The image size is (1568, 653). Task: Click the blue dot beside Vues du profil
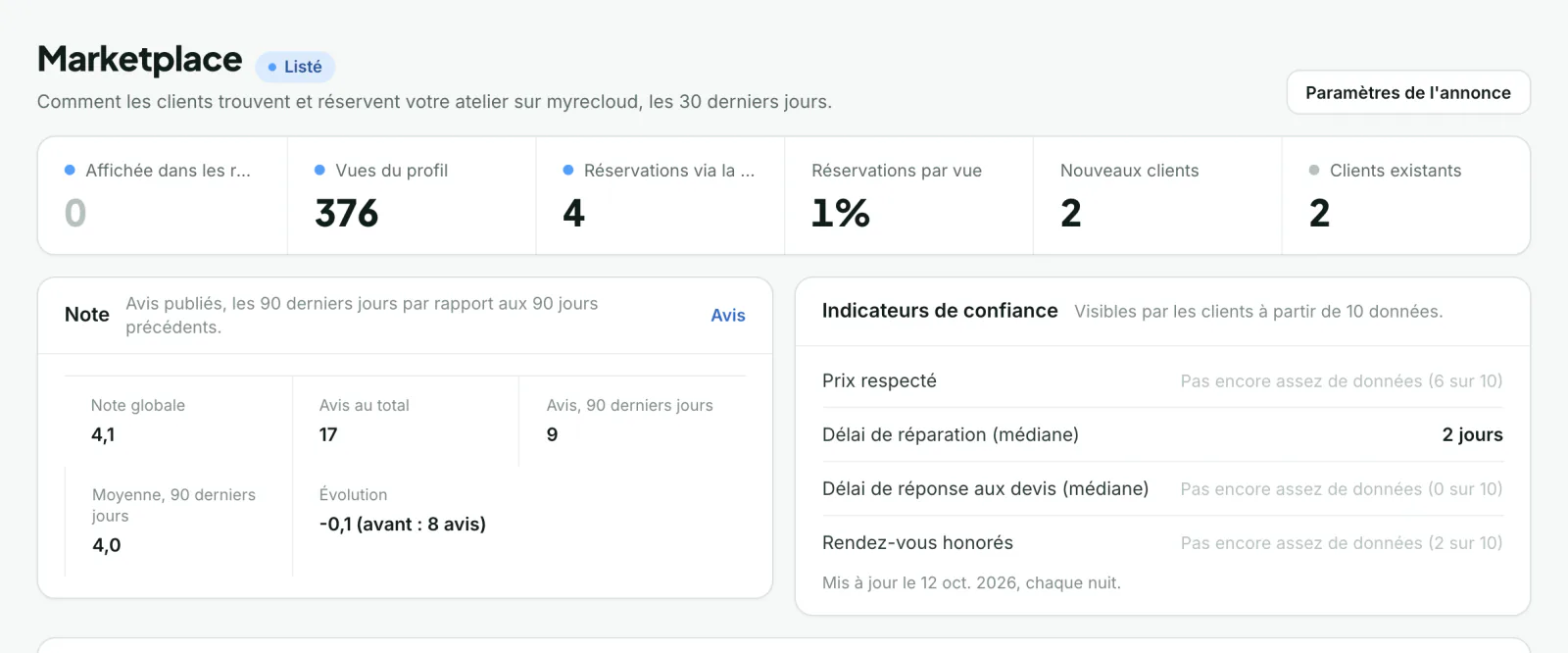click(319, 170)
